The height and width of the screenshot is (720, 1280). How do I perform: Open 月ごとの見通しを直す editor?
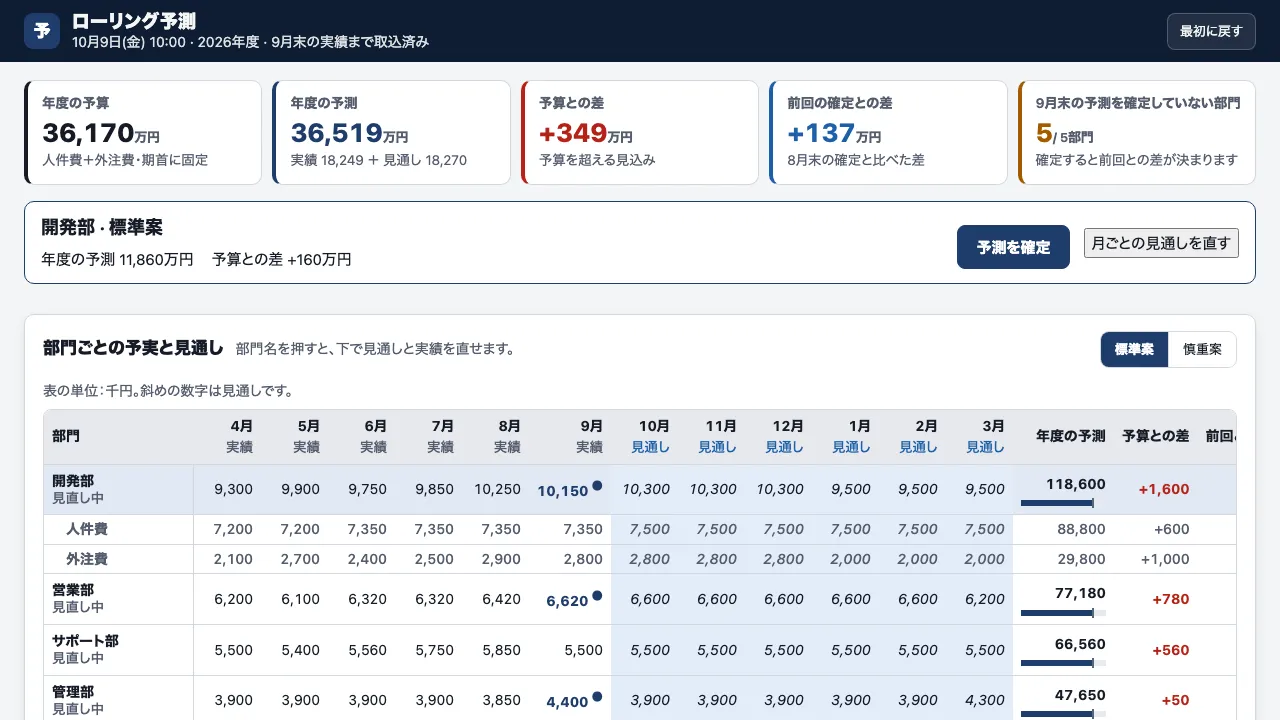pyautogui.click(x=1161, y=243)
